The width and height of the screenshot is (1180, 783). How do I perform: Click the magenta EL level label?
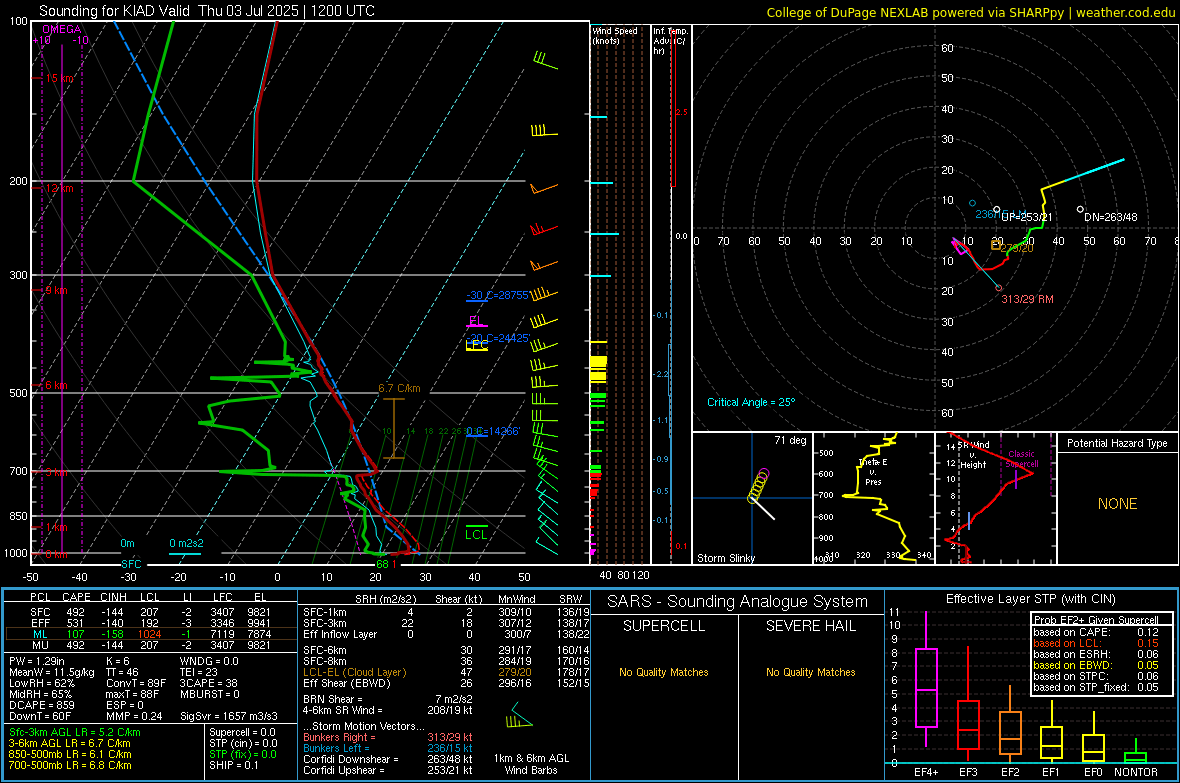[475, 321]
